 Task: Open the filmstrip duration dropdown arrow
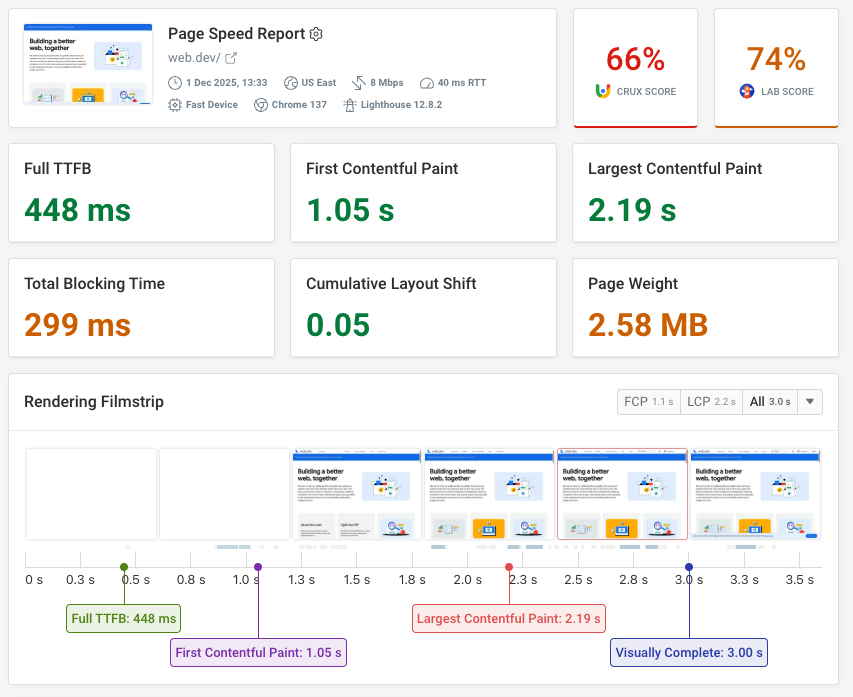pyautogui.click(x=809, y=401)
